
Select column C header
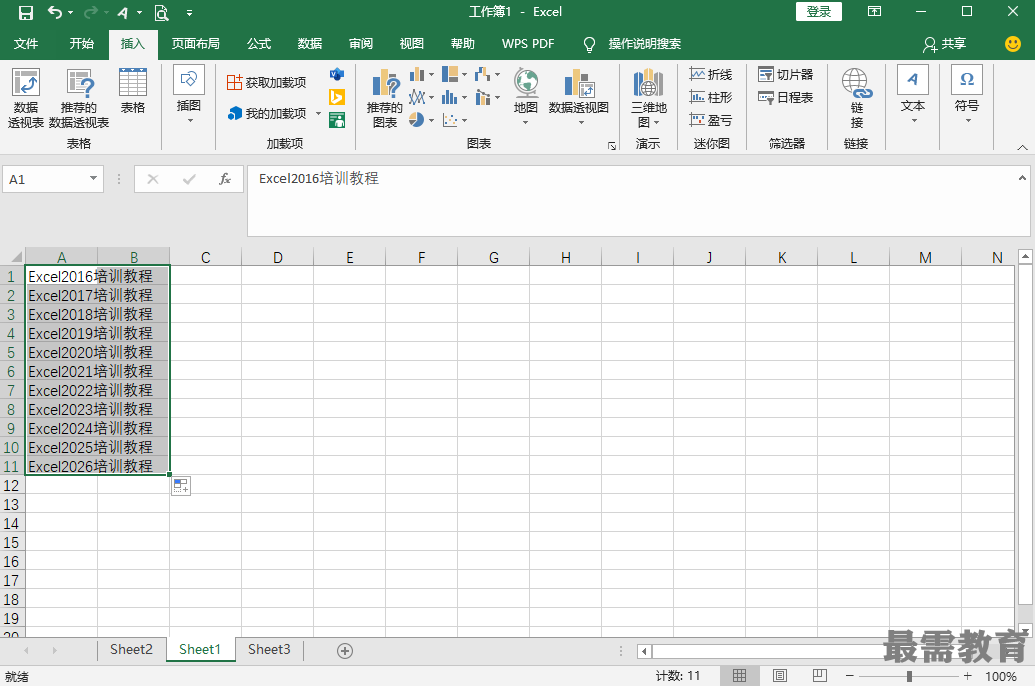(x=205, y=257)
